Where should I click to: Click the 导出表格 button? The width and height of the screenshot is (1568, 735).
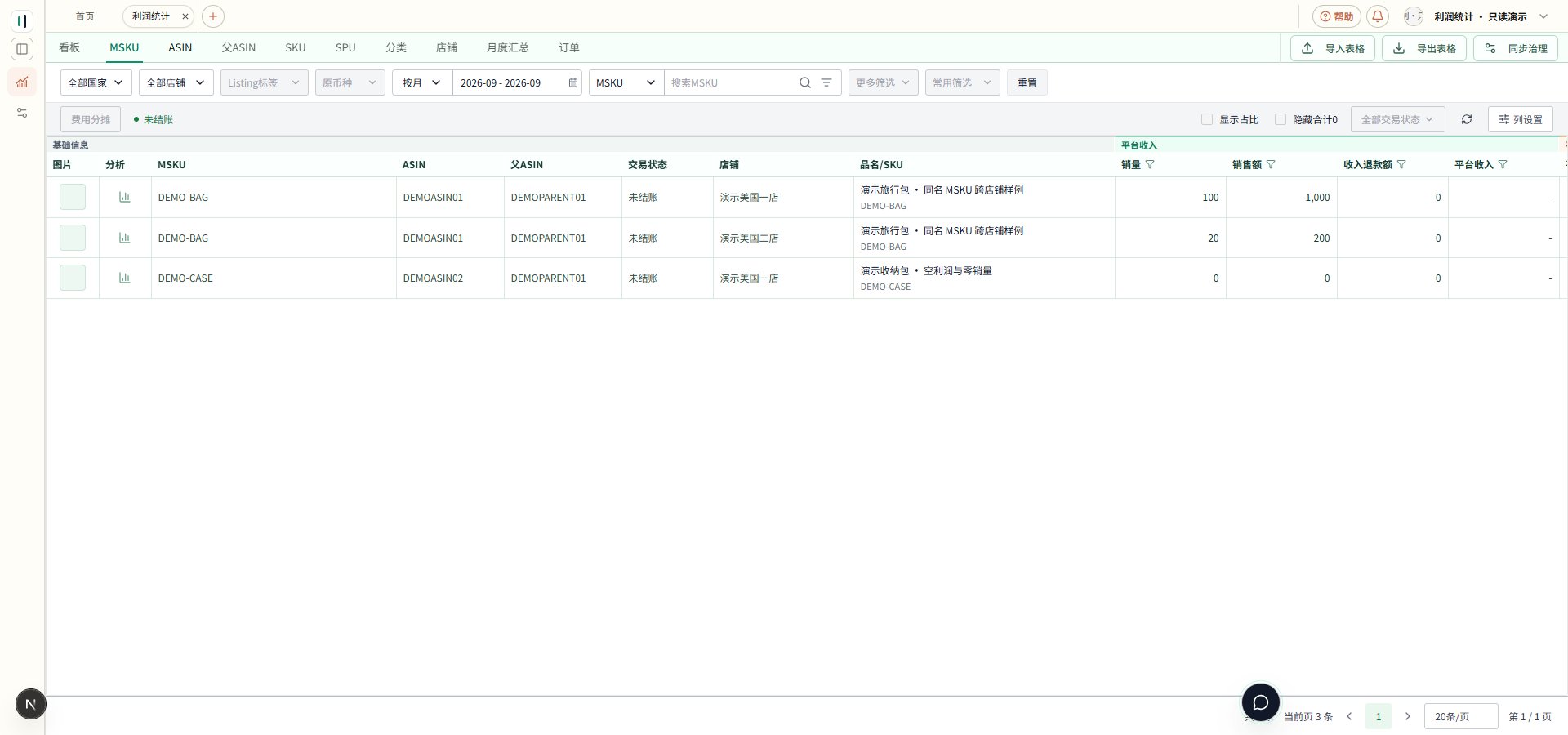click(1424, 48)
